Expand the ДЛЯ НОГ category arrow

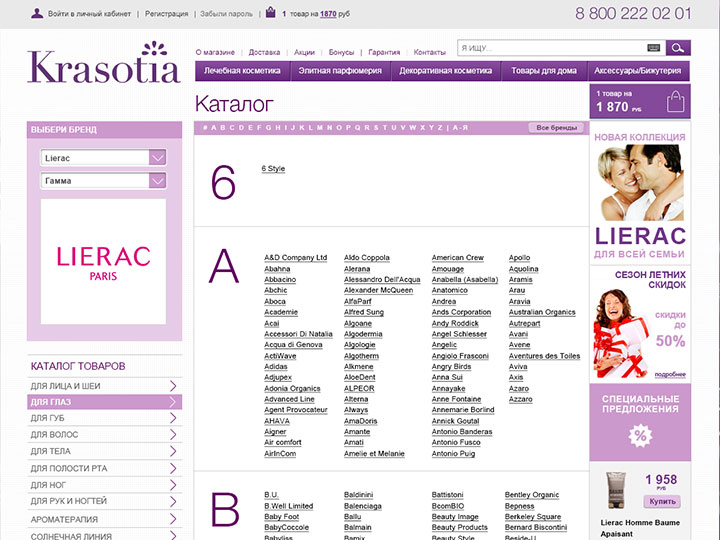[x=173, y=484]
